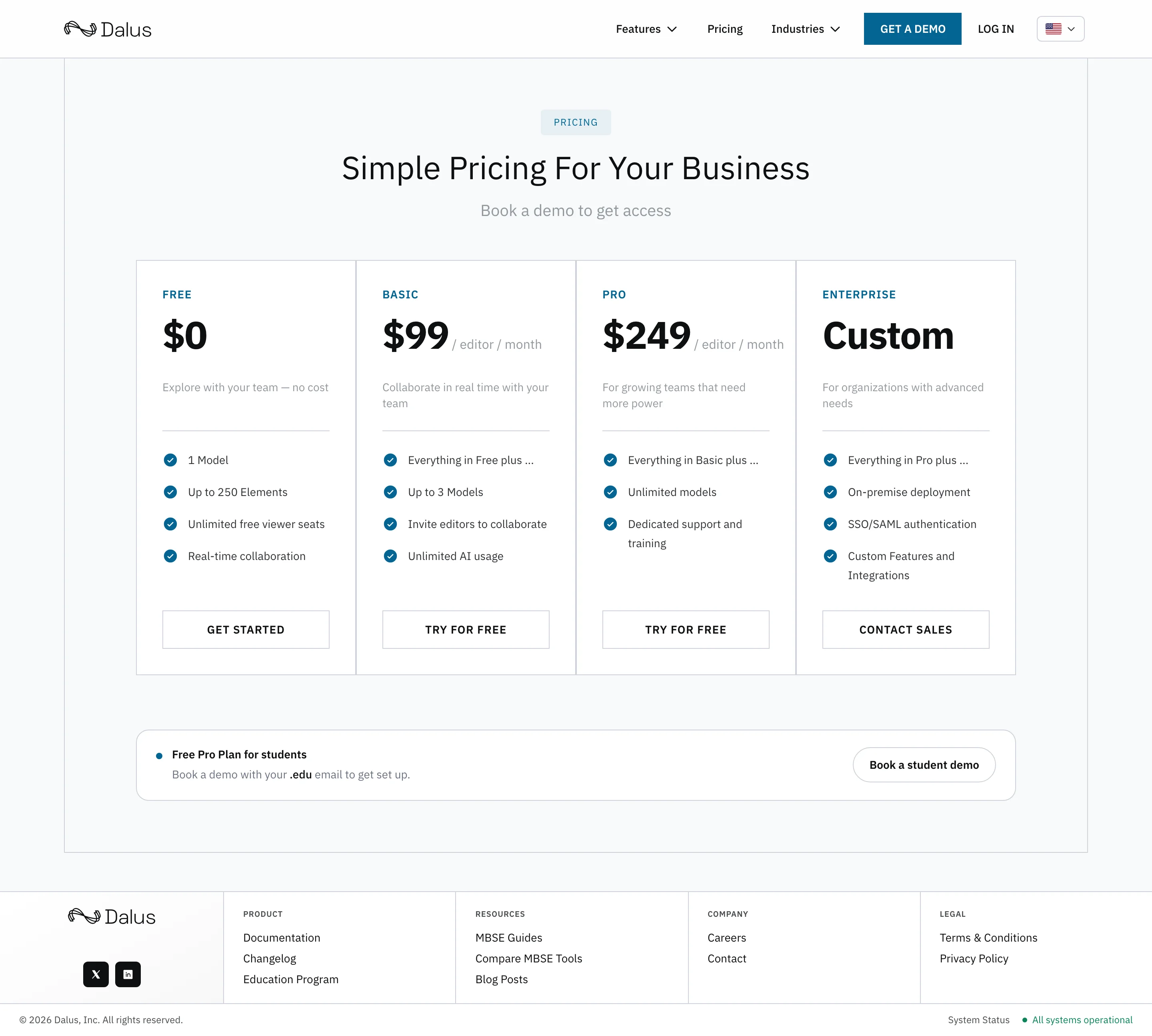Click GET STARTED on the Free plan
This screenshot has width=1152, height=1036.
[246, 630]
